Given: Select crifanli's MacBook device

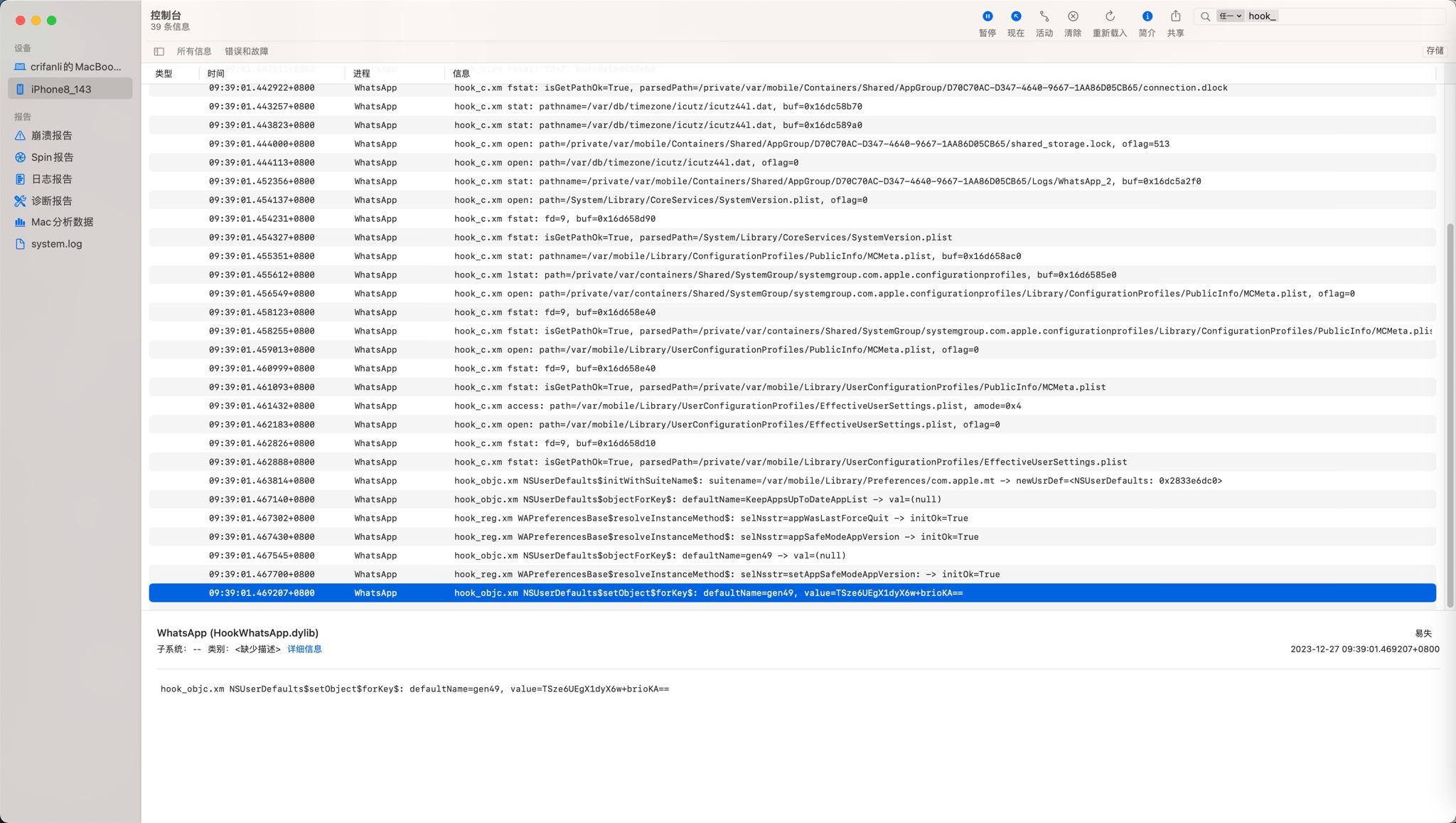Looking at the screenshot, I should pyautogui.click(x=70, y=67).
